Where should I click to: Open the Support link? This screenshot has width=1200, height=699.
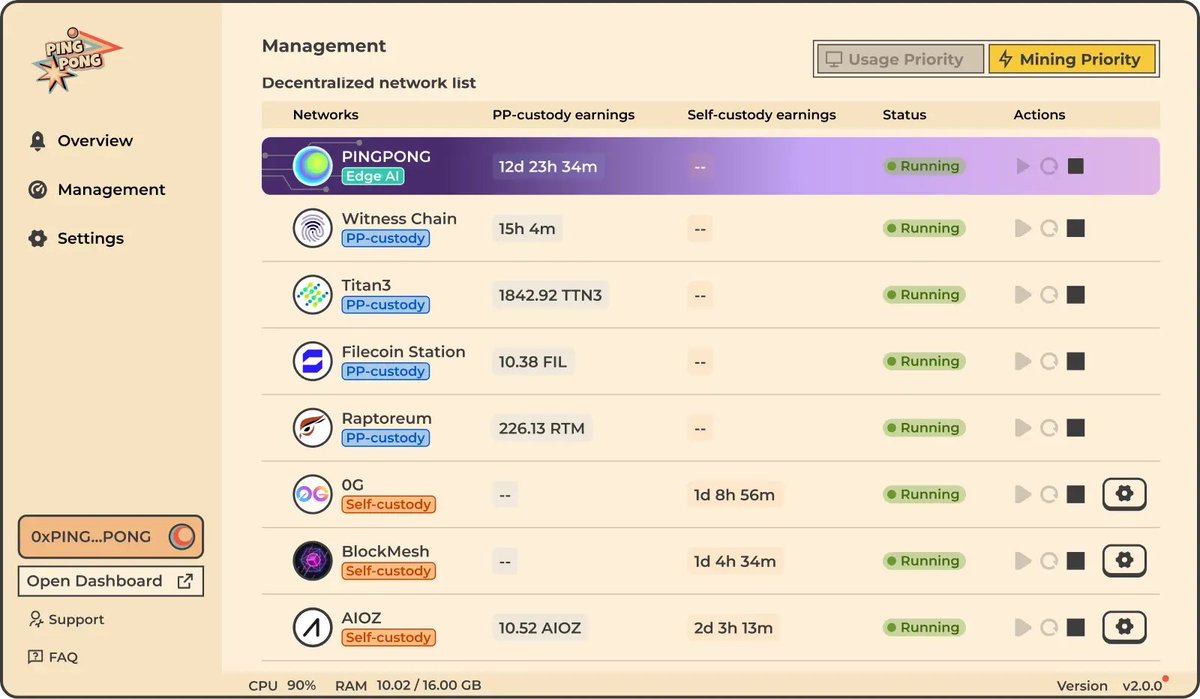click(66, 620)
